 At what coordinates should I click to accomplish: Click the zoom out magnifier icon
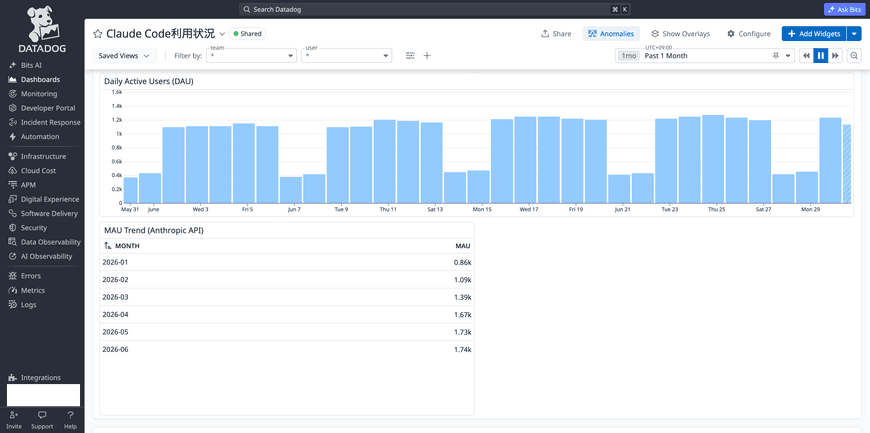coord(854,56)
